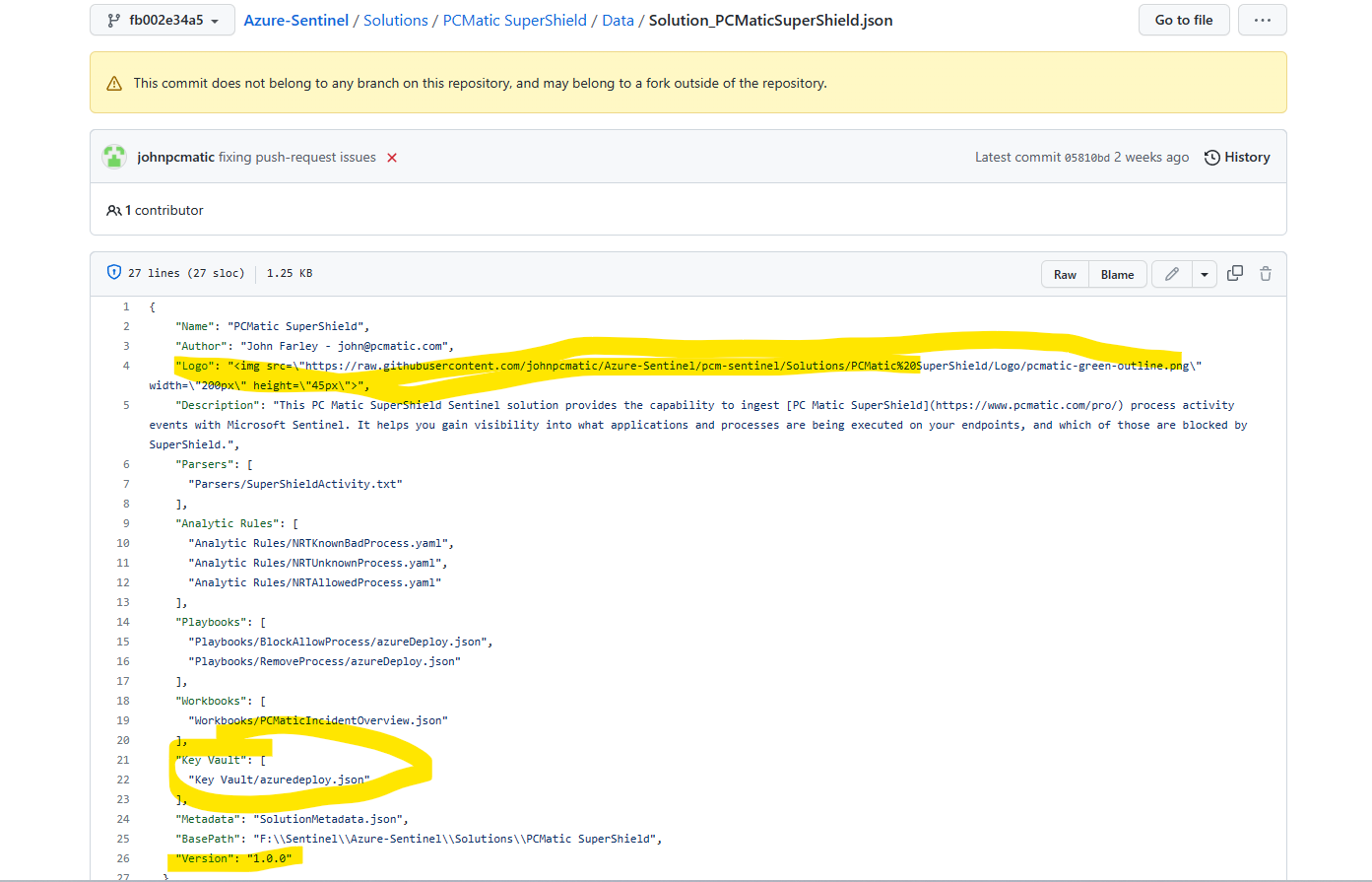This screenshot has height=882, width=1372.
Task: Click the johnpcmatic avatar image
Action: [114, 157]
